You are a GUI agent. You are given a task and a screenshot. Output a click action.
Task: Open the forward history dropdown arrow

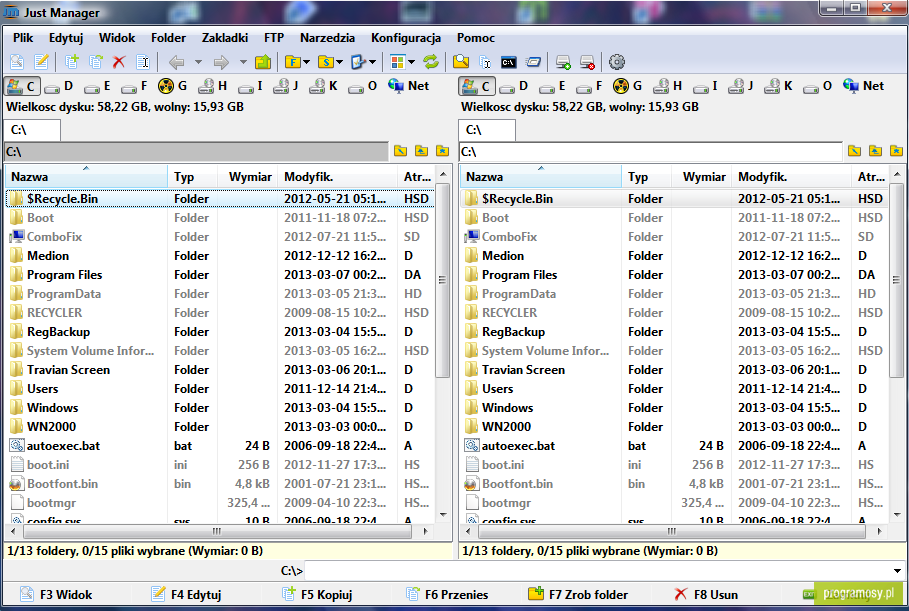(x=243, y=62)
